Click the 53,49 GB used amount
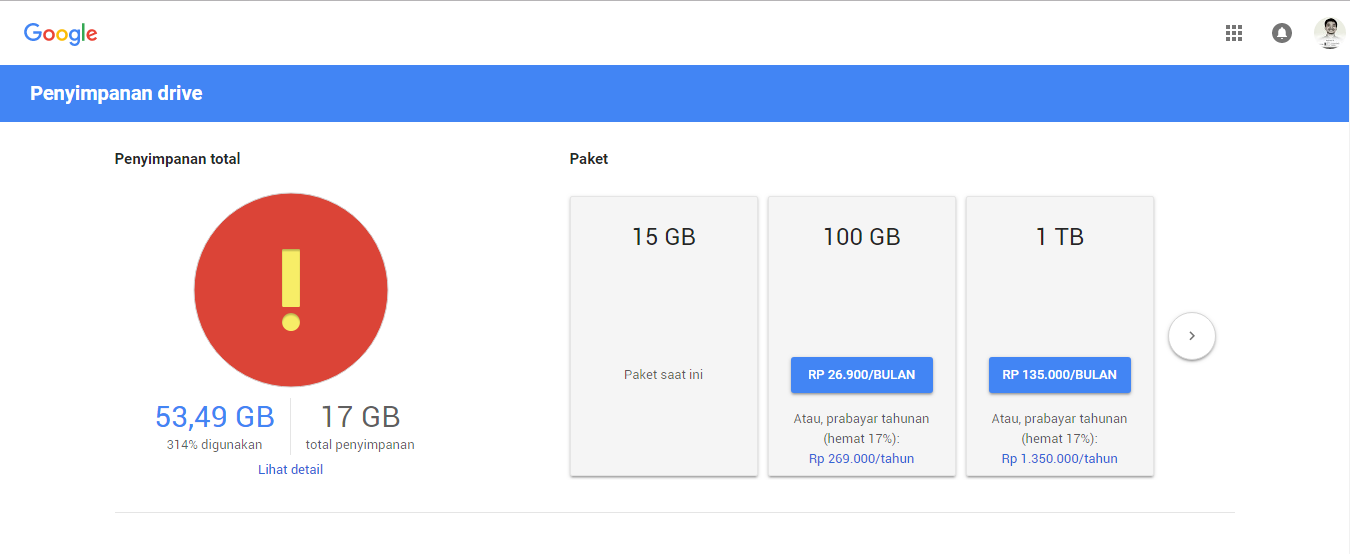Image resolution: width=1350 pixels, height=554 pixels. click(x=214, y=417)
